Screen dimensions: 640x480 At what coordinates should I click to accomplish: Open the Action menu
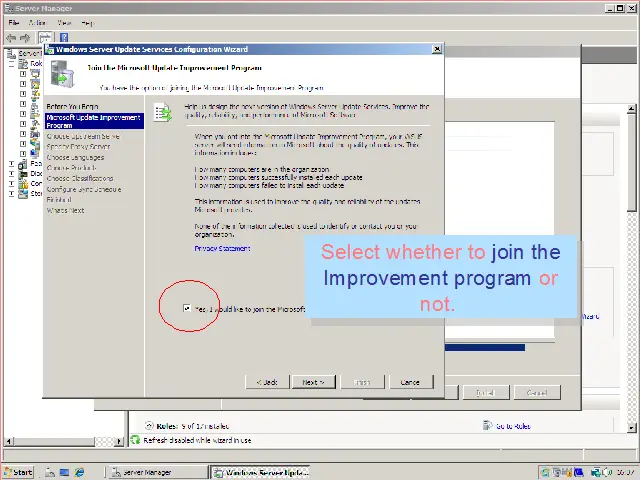pos(37,22)
